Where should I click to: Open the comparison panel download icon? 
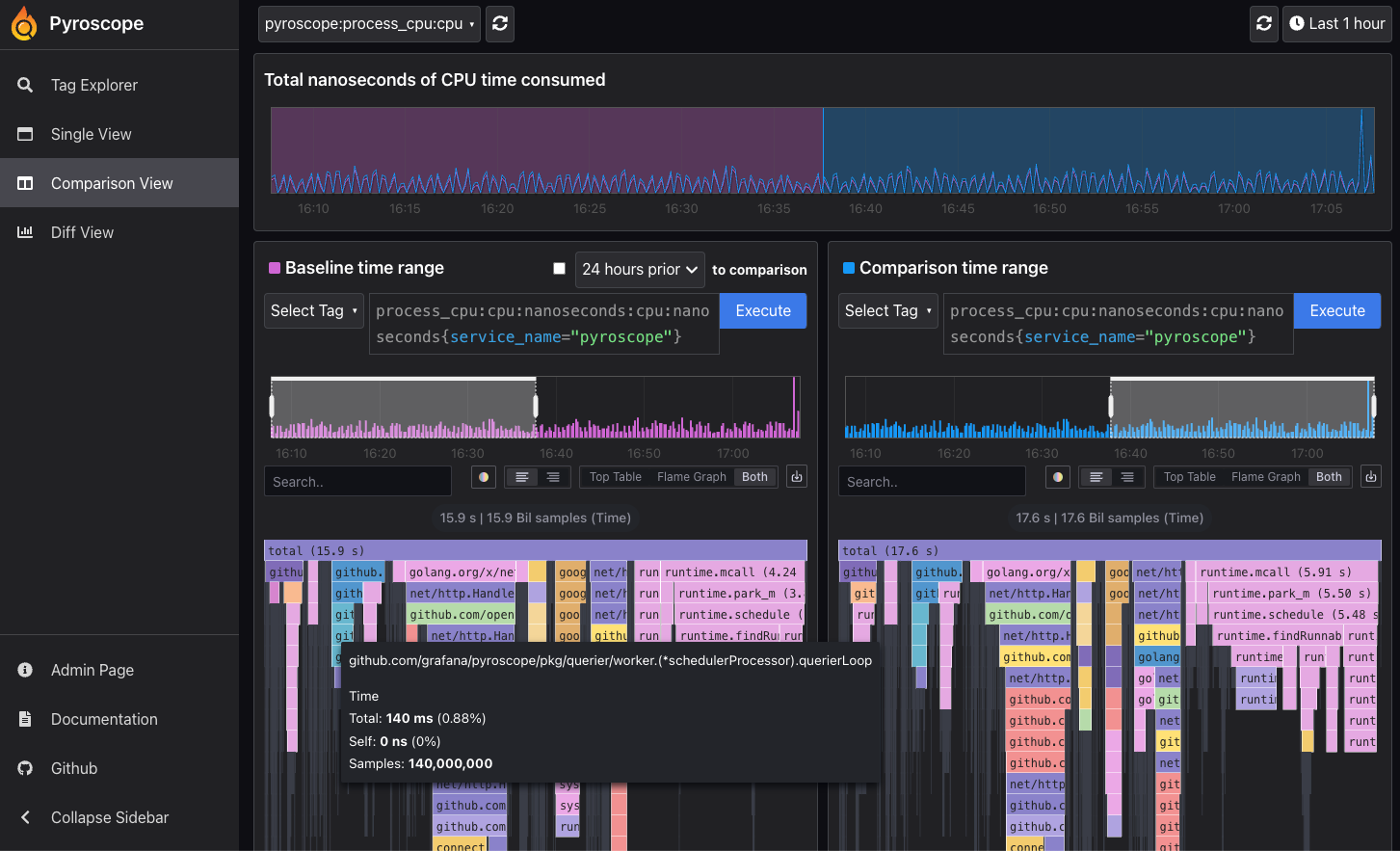1370,475
